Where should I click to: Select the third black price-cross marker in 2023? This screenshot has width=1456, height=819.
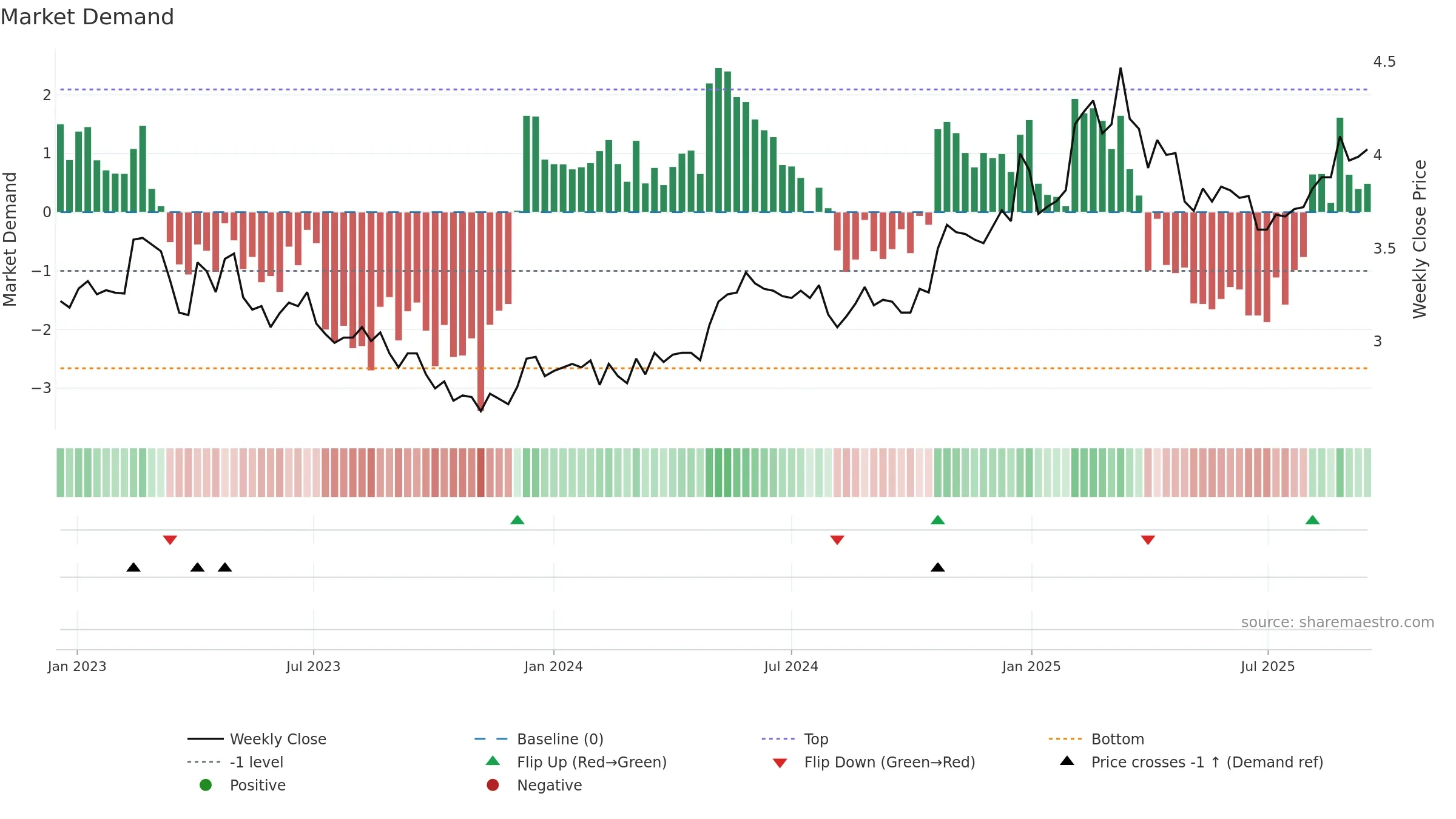coord(225,567)
